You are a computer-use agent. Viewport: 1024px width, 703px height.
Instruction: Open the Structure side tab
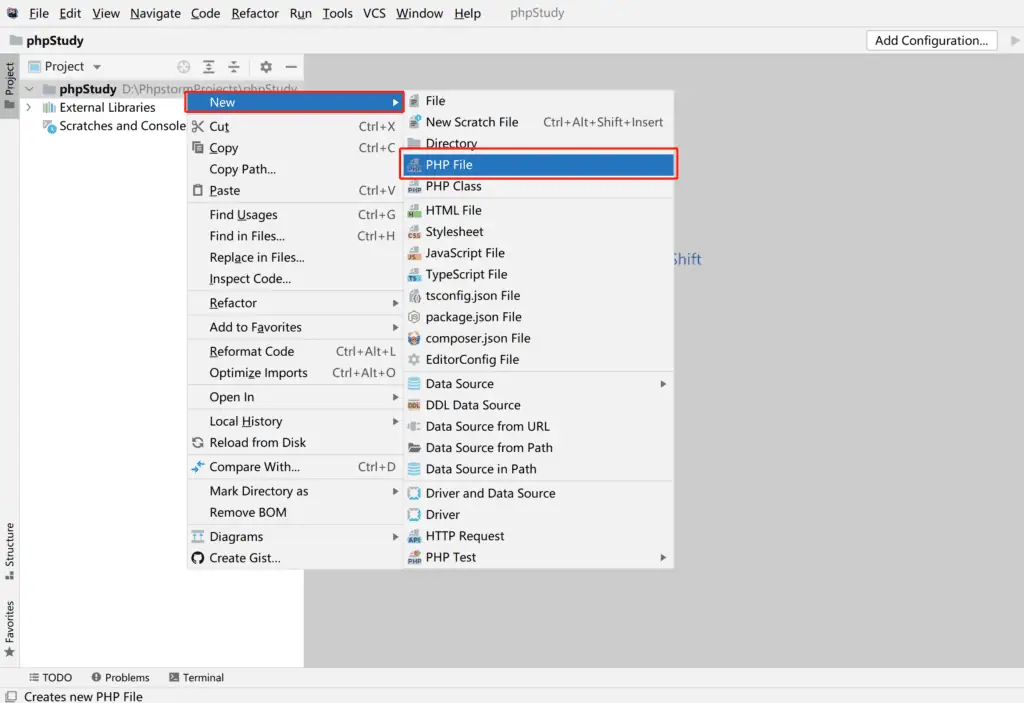tap(10, 550)
